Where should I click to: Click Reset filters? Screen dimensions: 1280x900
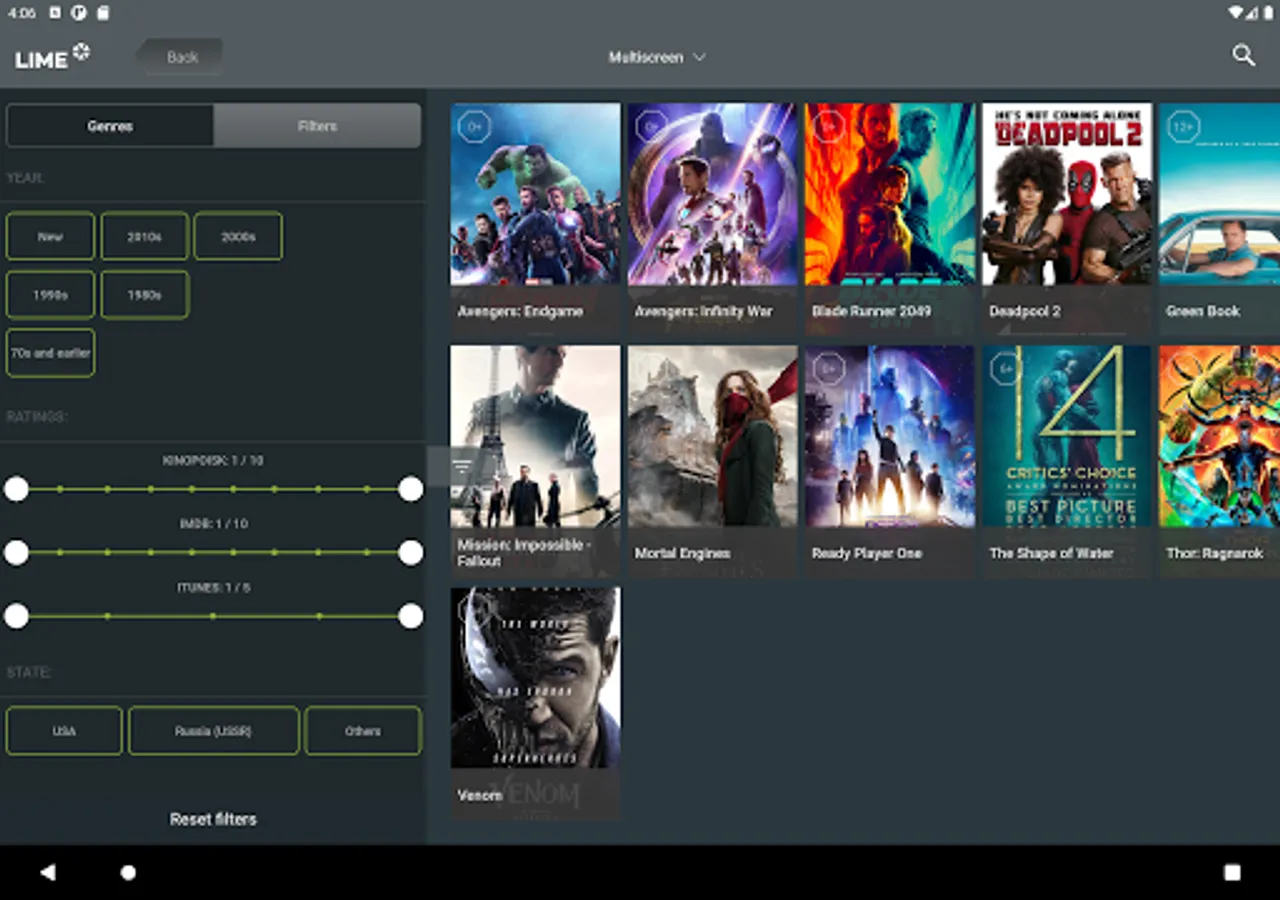[x=213, y=819]
